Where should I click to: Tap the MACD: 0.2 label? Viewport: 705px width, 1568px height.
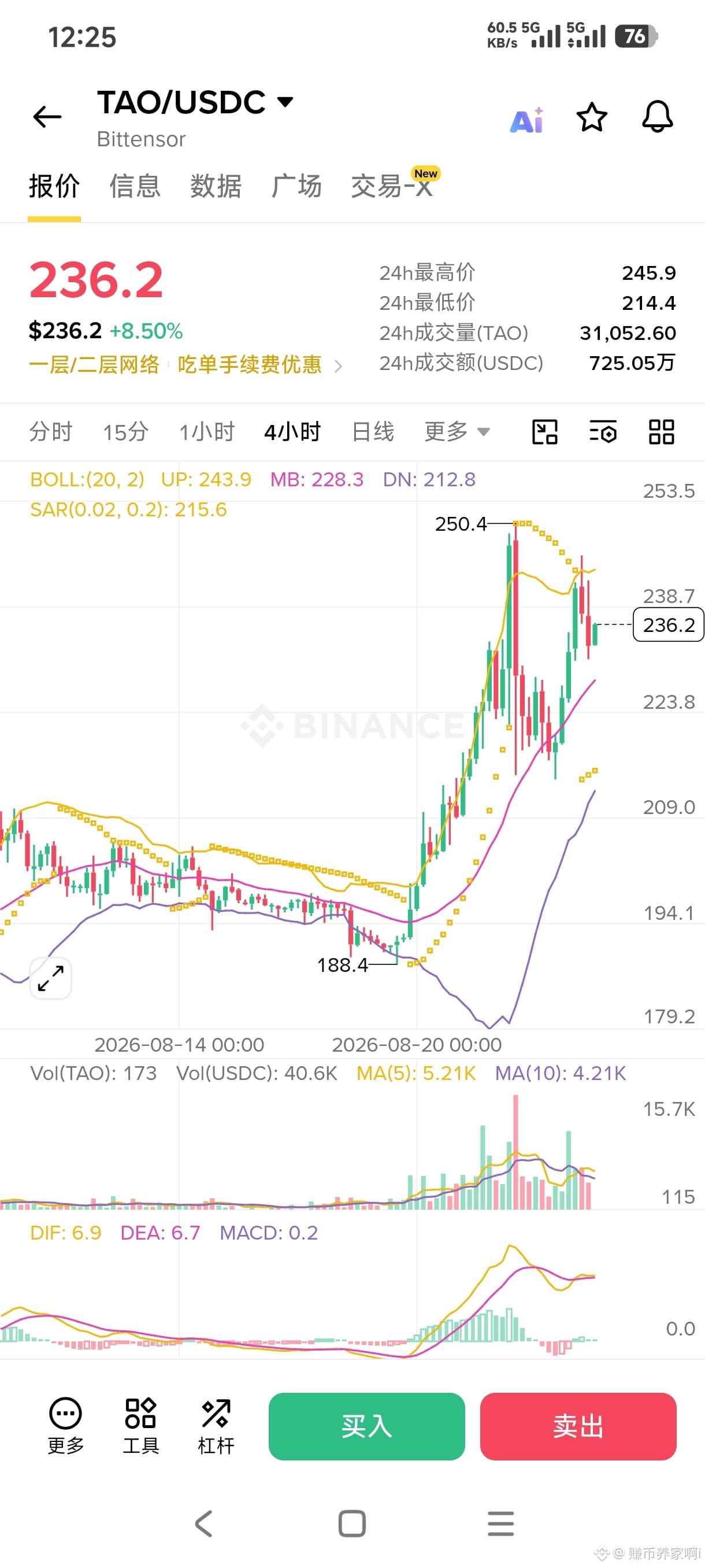[269, 1233]
